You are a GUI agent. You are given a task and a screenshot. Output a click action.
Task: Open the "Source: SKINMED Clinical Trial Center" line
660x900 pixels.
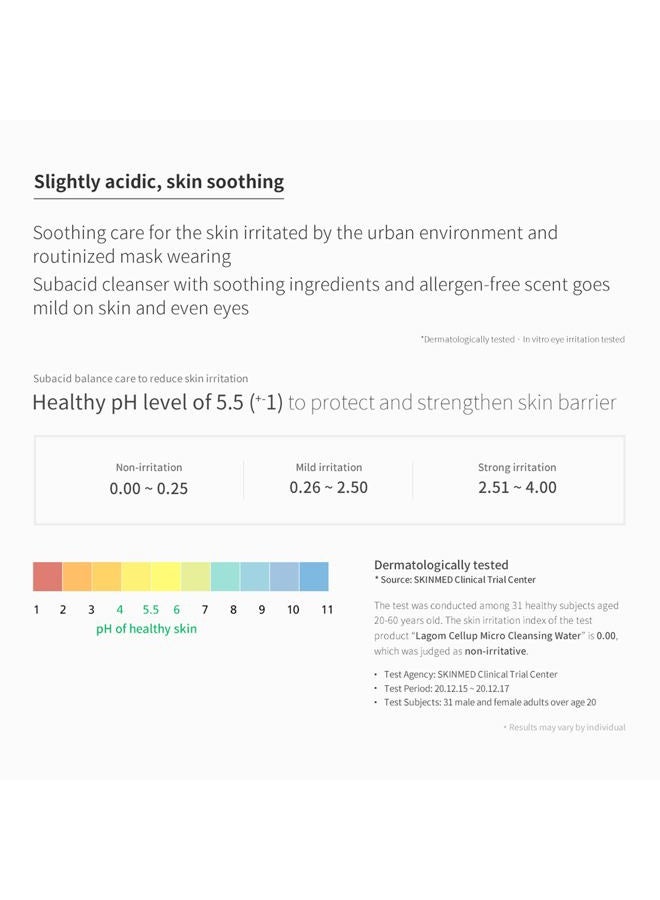(455, 580)
